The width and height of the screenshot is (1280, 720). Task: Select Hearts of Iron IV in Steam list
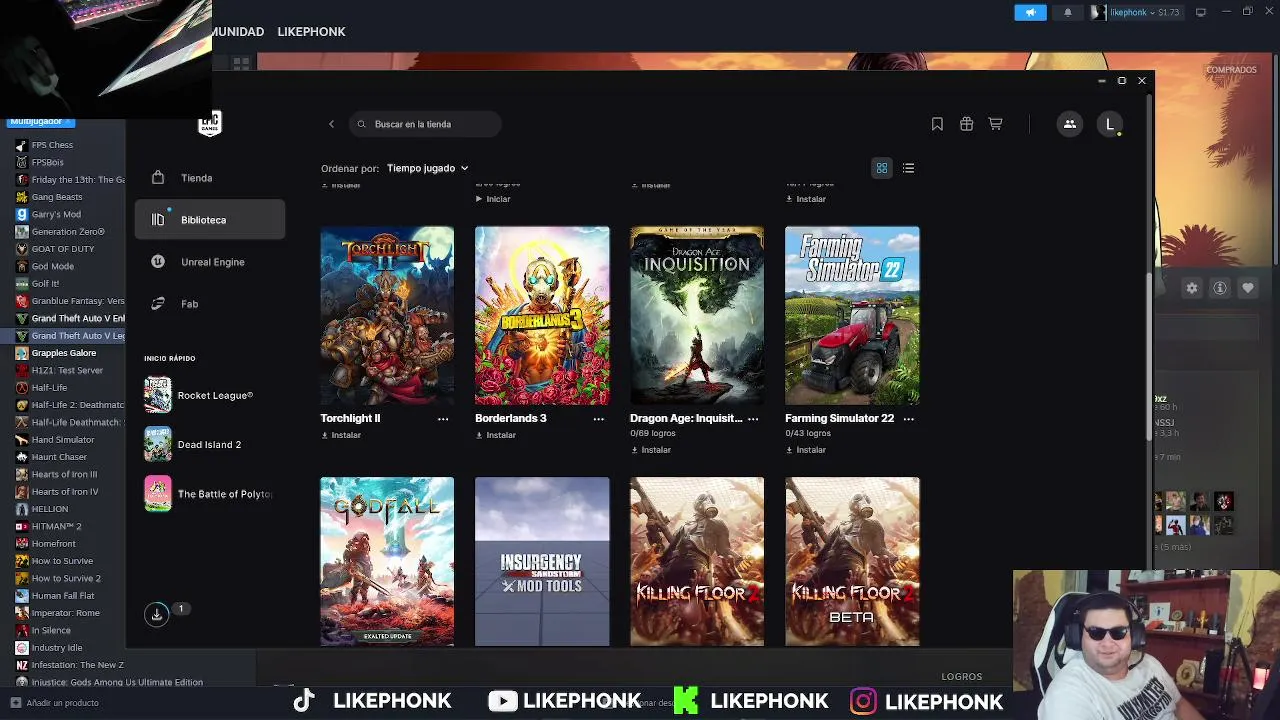[x=63, y=492]
